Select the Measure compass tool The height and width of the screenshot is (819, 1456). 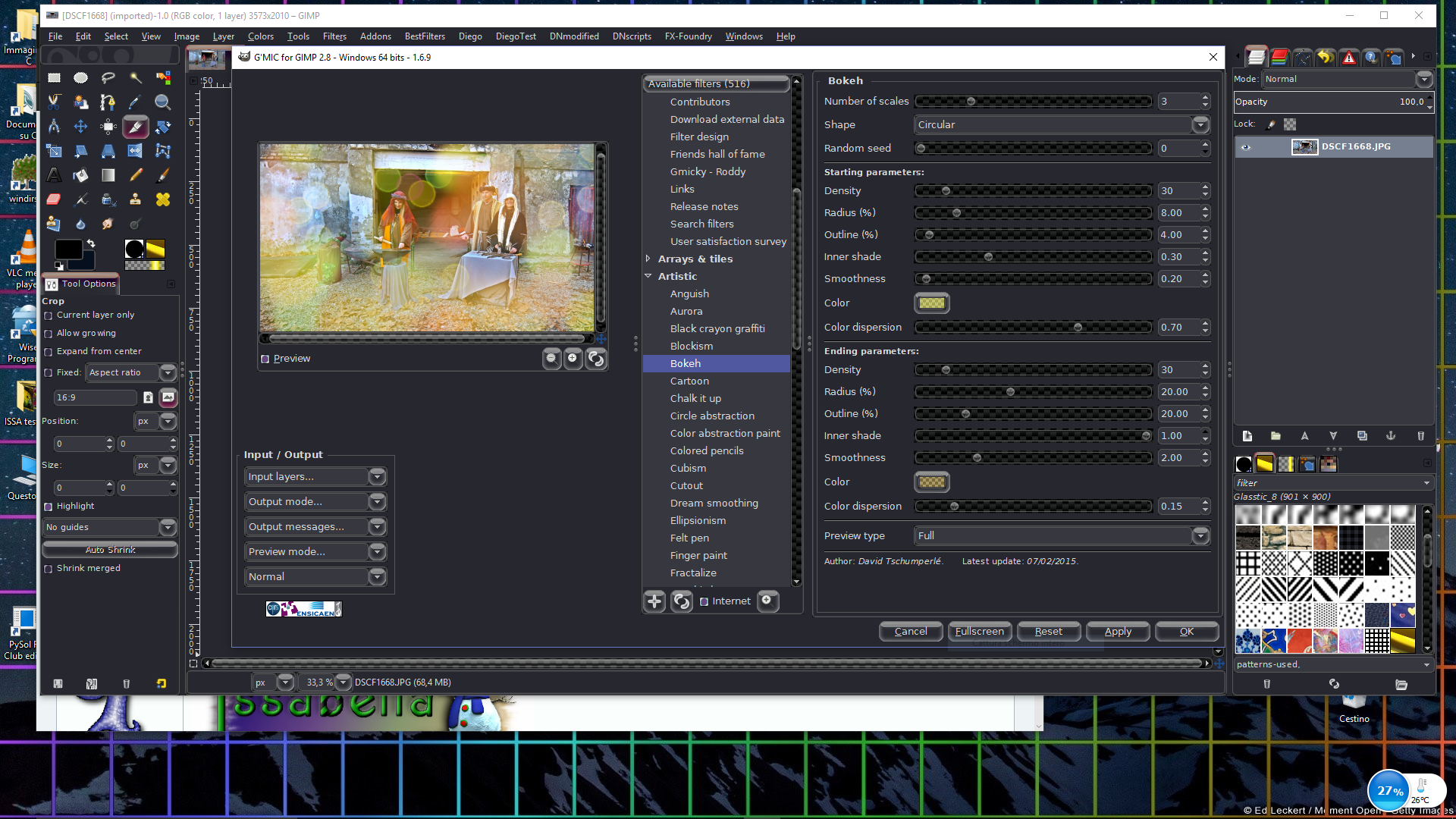coord(54,126)
